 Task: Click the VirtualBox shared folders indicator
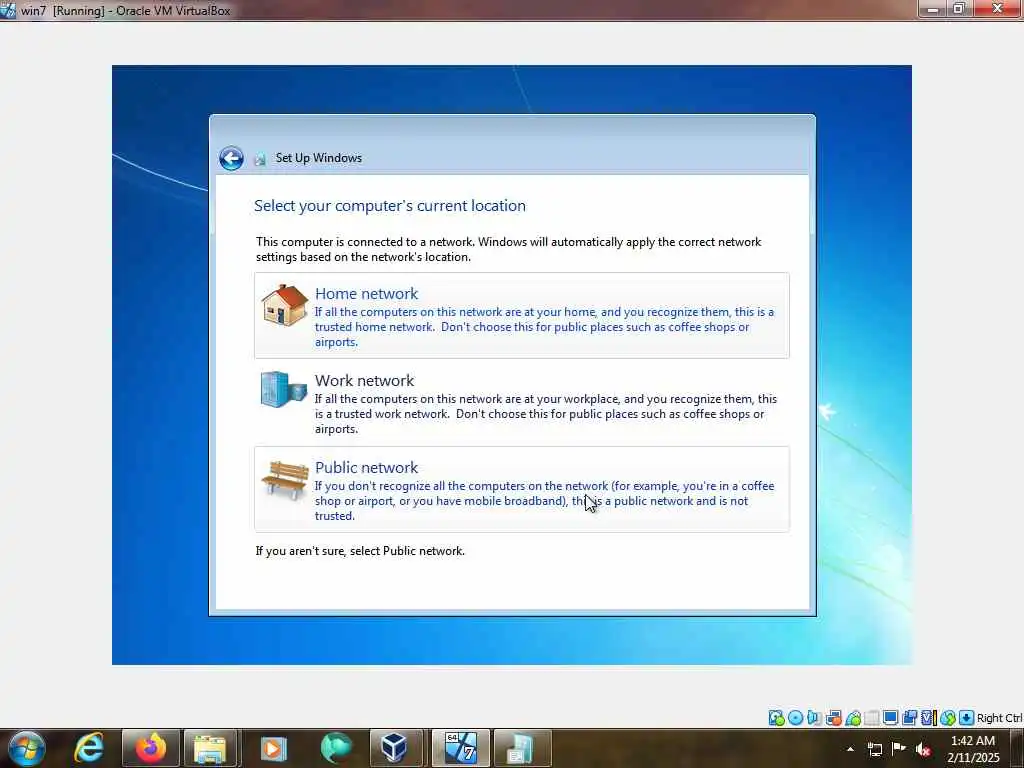(x=872, y=718)
